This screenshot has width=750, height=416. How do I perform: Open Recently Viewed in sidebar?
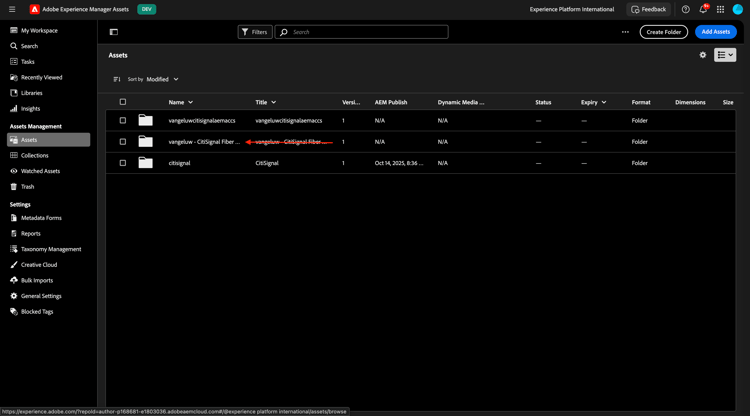click(42, 77)
